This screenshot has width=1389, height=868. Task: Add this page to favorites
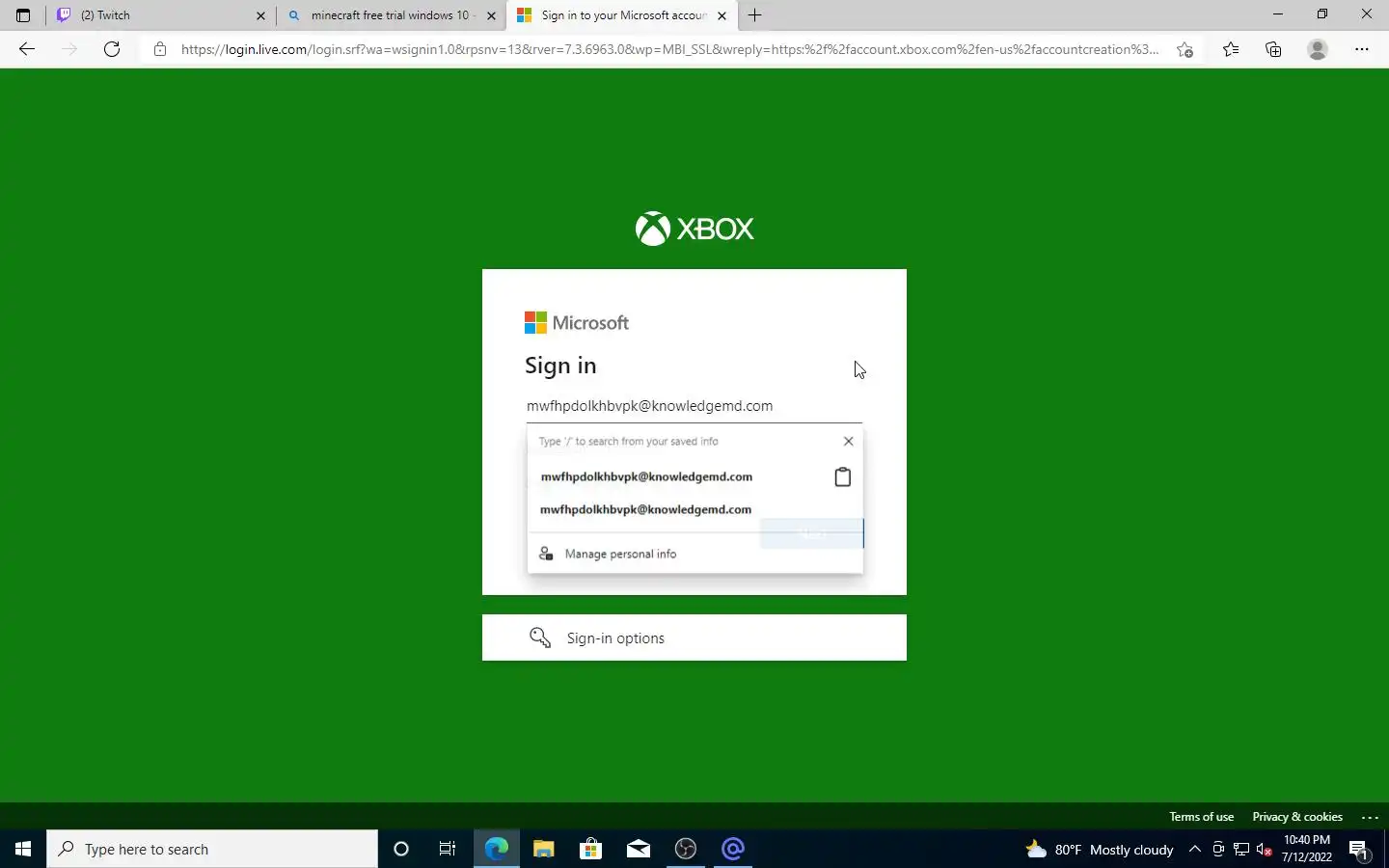point(1185,49)
